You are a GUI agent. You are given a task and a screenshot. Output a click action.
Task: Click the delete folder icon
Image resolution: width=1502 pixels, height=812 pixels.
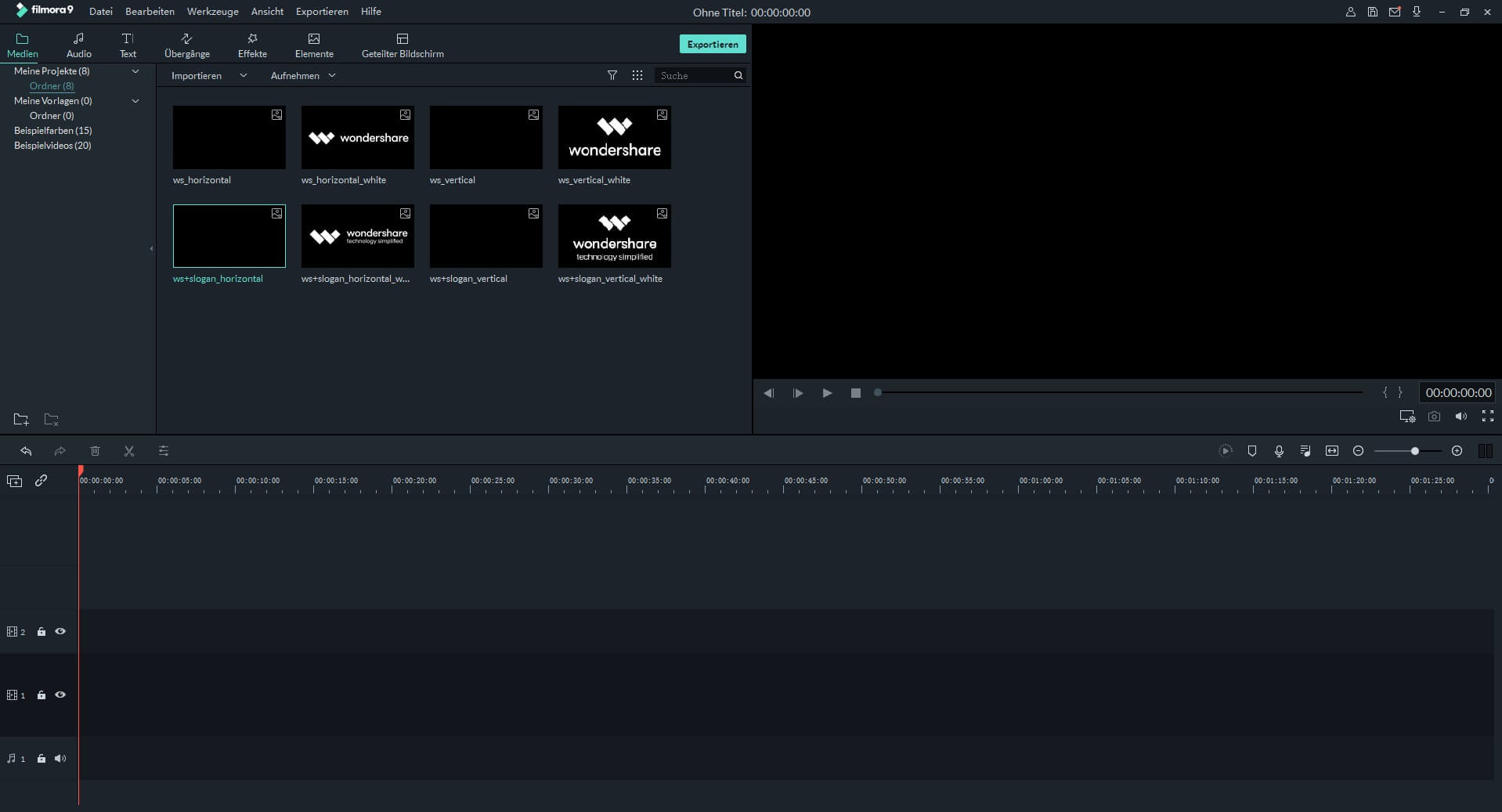pyautogui.click(x=52, y=420)
